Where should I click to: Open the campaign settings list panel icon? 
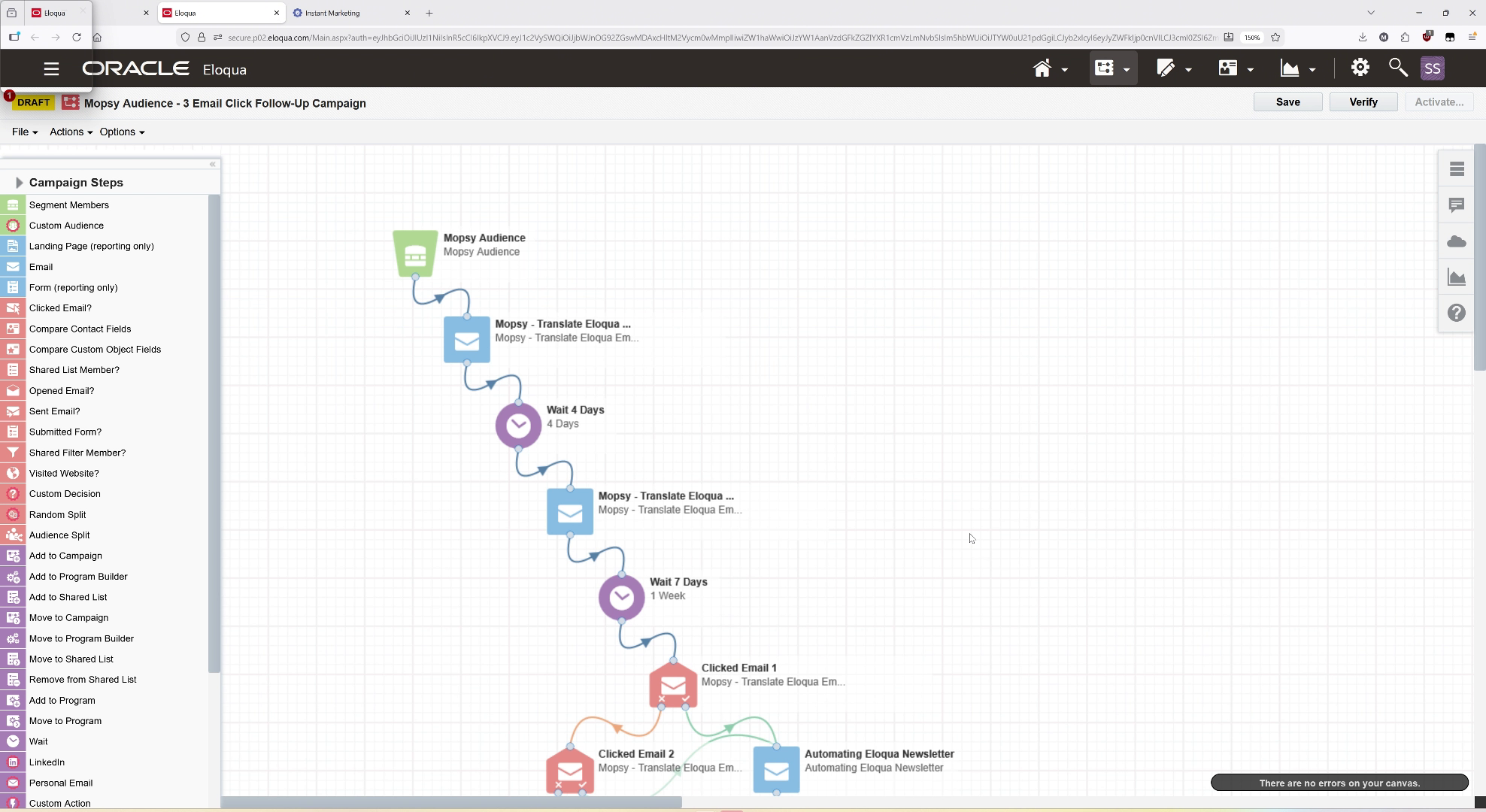1457,169
